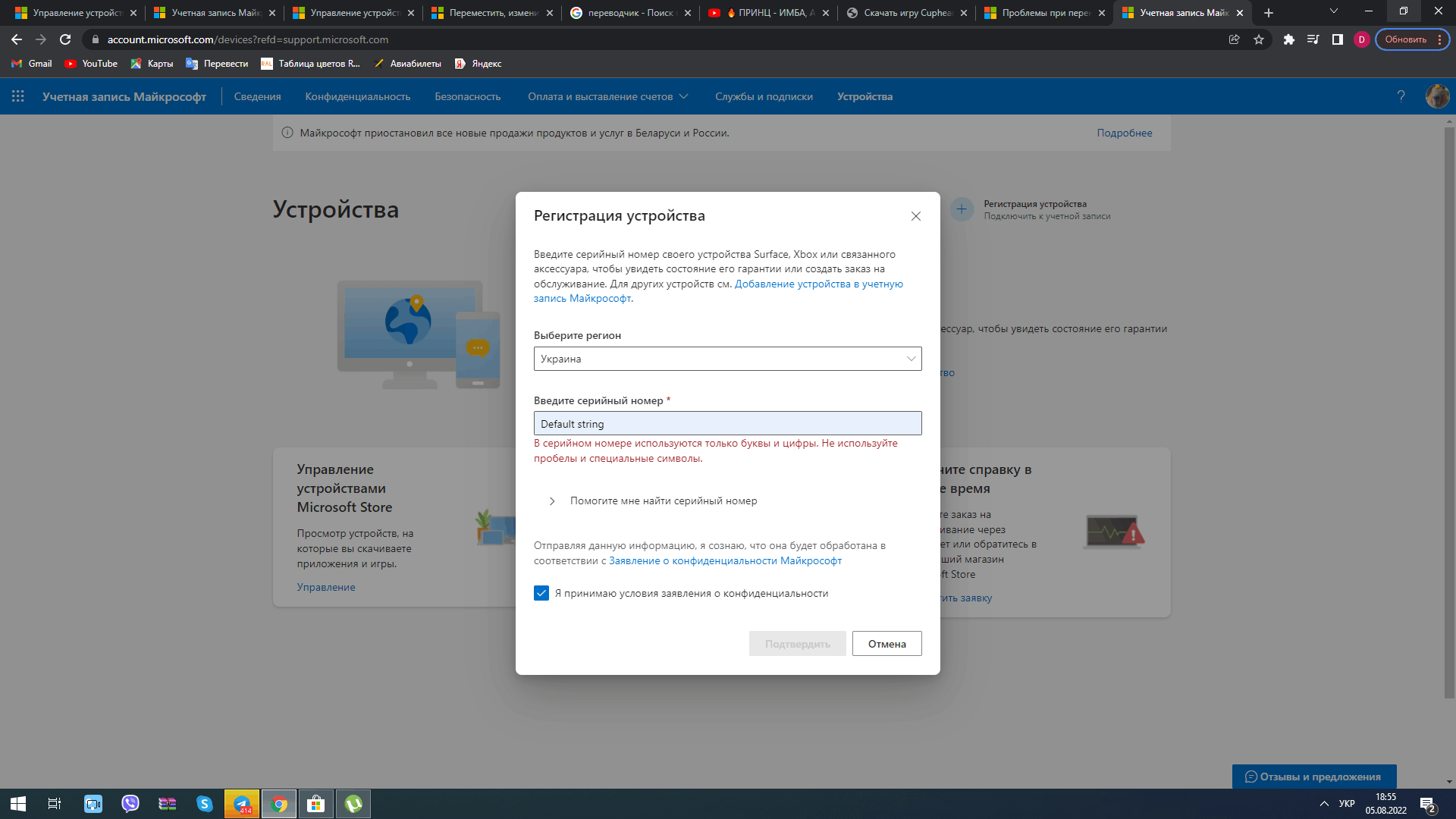Open the Microsoft apps grid launcher
The height and width of the screenshot is (819, 1456).
[18, 96]
